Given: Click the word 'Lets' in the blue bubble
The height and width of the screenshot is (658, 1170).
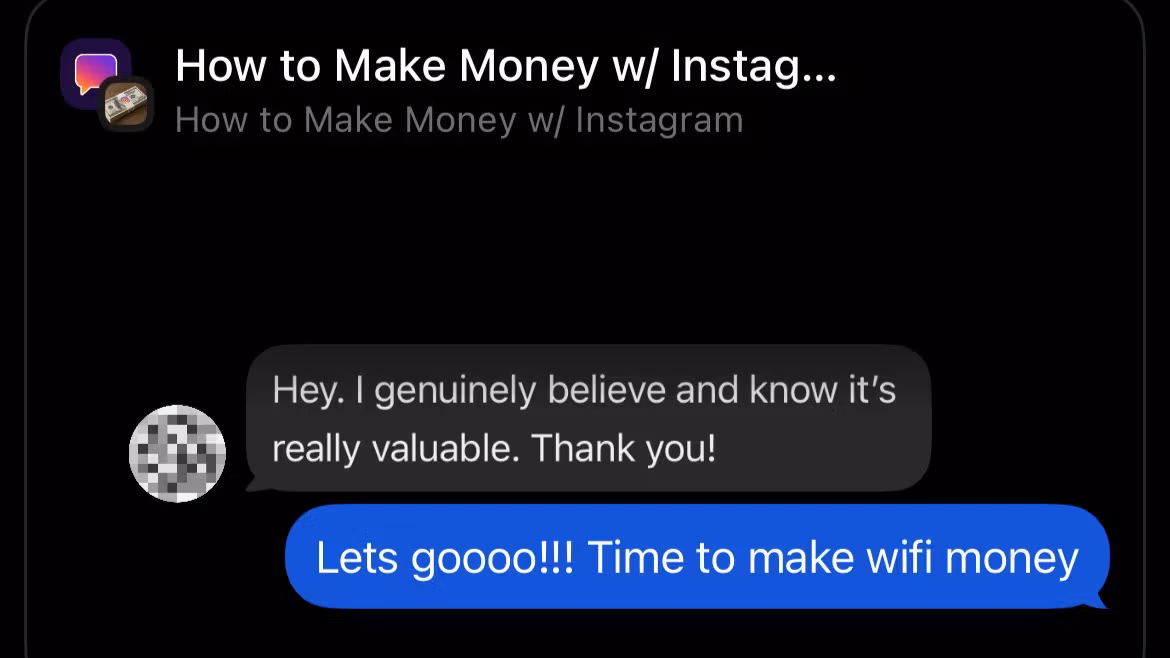Looking at the screenshot, I should 357,558.
